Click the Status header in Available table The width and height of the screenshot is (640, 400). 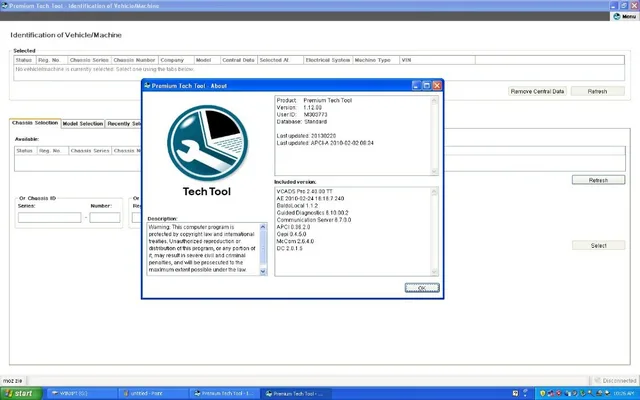pyautogui.click(x=25, y=151)
